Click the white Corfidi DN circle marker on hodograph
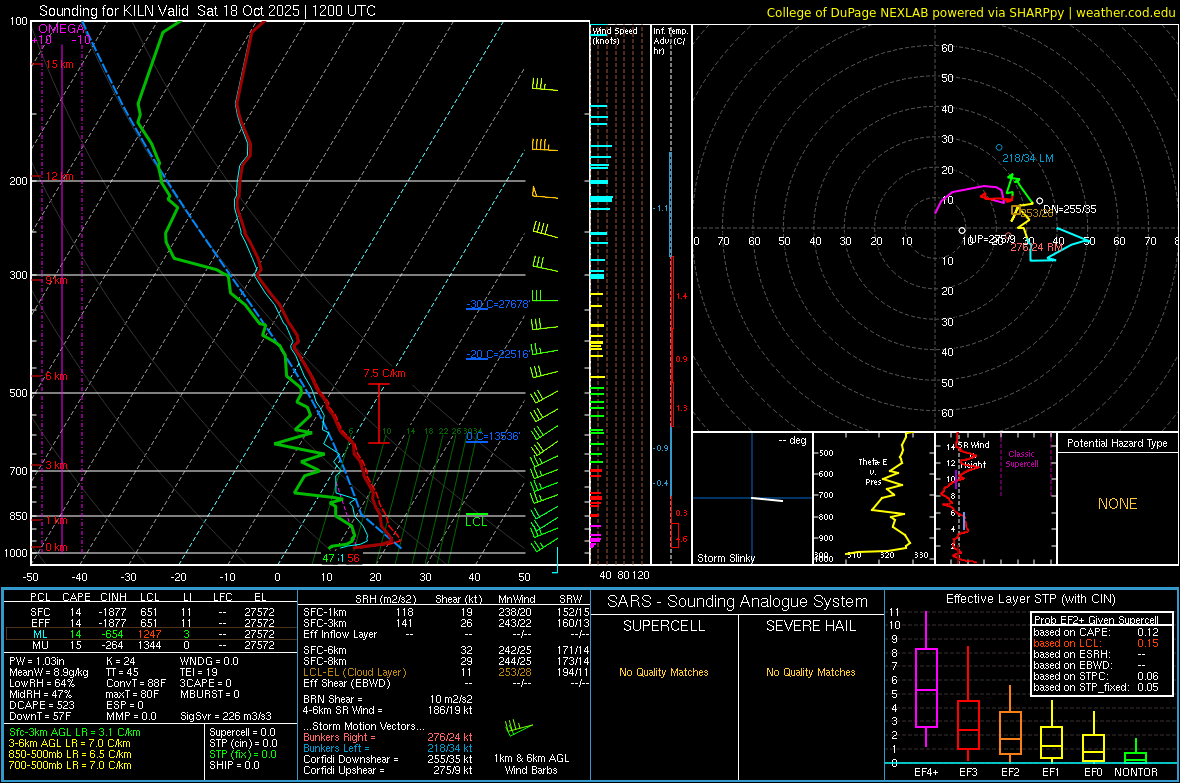Screen dimensions: 1180x783 click(x=1039, y=201)
